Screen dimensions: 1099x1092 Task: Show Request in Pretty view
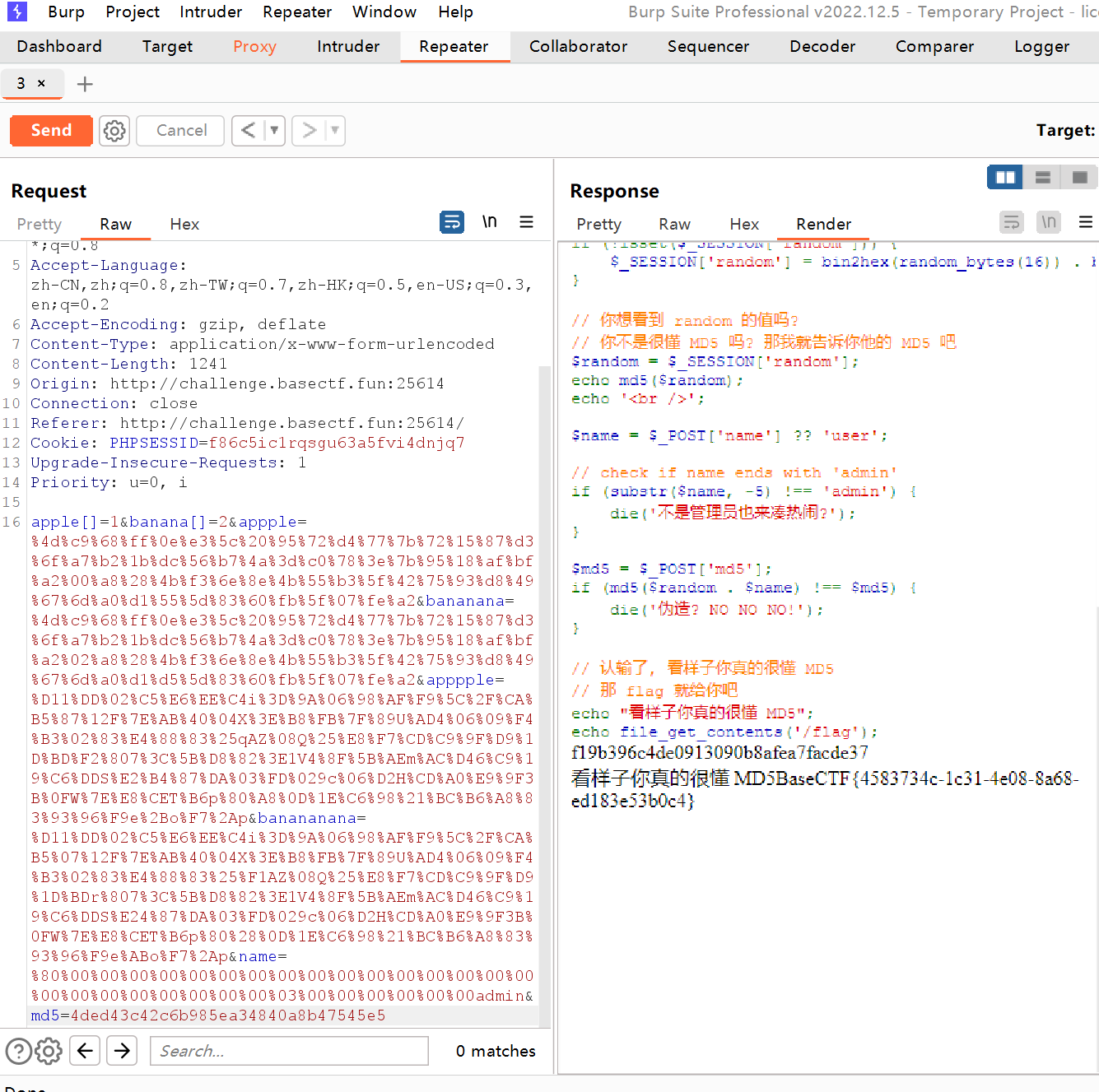pos(39,224)
